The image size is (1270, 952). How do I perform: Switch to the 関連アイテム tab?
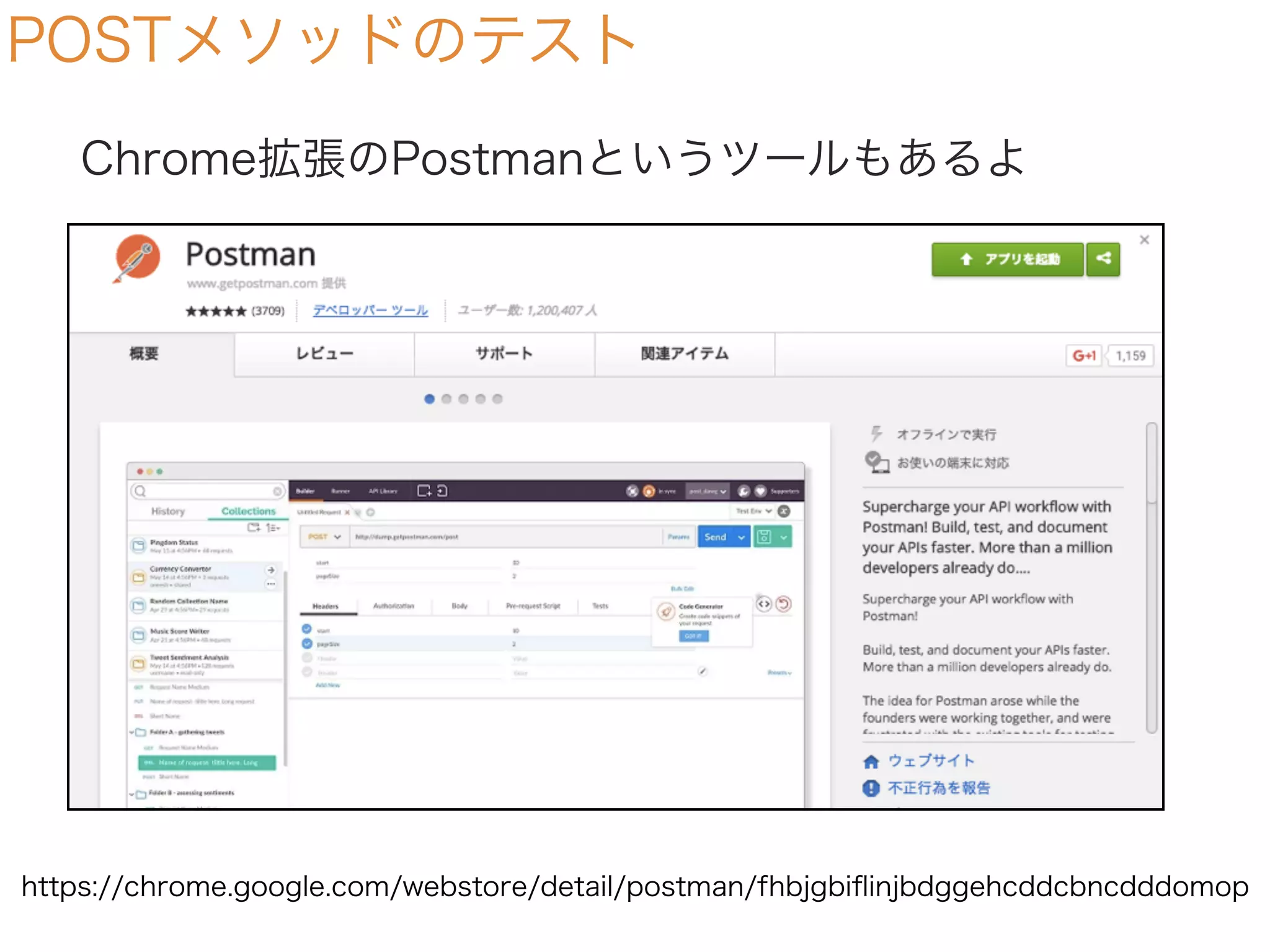tap(685, 354)
